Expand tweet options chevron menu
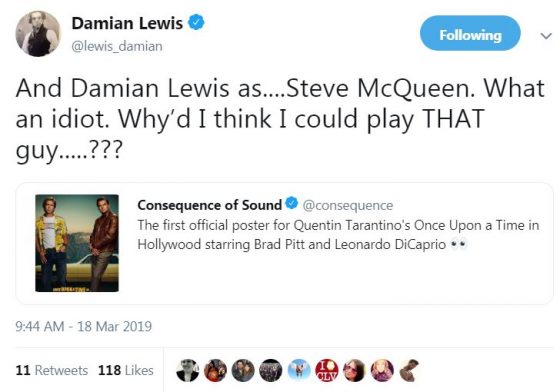560x392 pixels. (546, 36)
